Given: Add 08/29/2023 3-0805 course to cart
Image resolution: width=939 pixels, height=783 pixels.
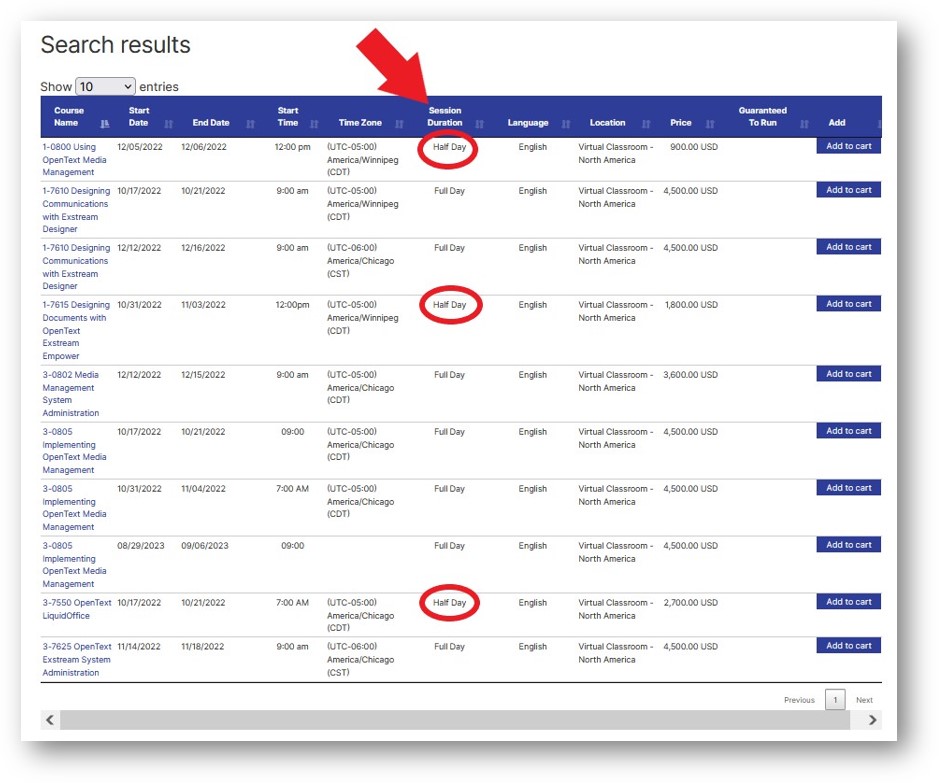Looking at the screenshot, I should click(849, 544).
